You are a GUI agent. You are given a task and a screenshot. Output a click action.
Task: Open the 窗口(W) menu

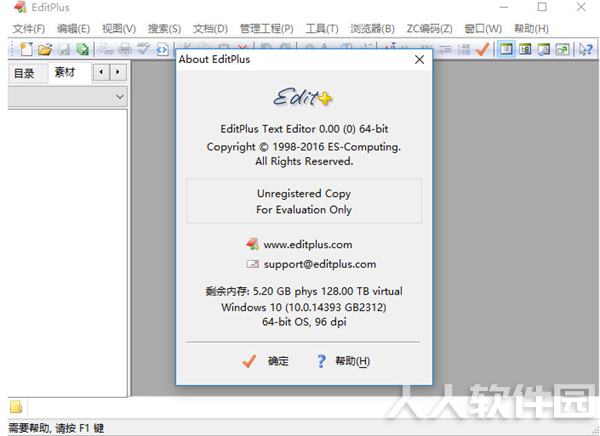(x=483, y=29)
